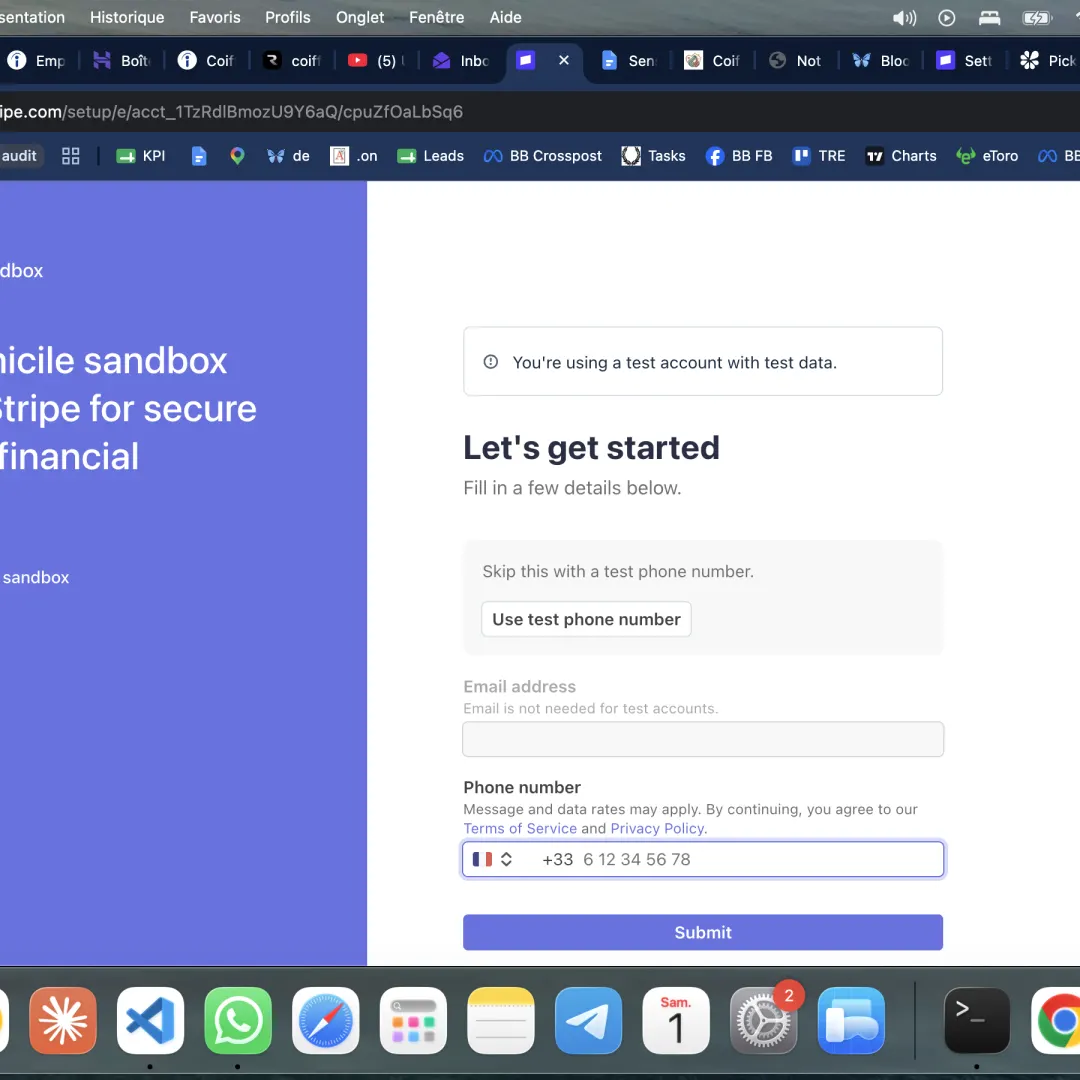Image resolution: width=1080 pixels, height=1080 pixels.
Task: Open Claude app in the Dock
Action: (x=63, y=1020)
